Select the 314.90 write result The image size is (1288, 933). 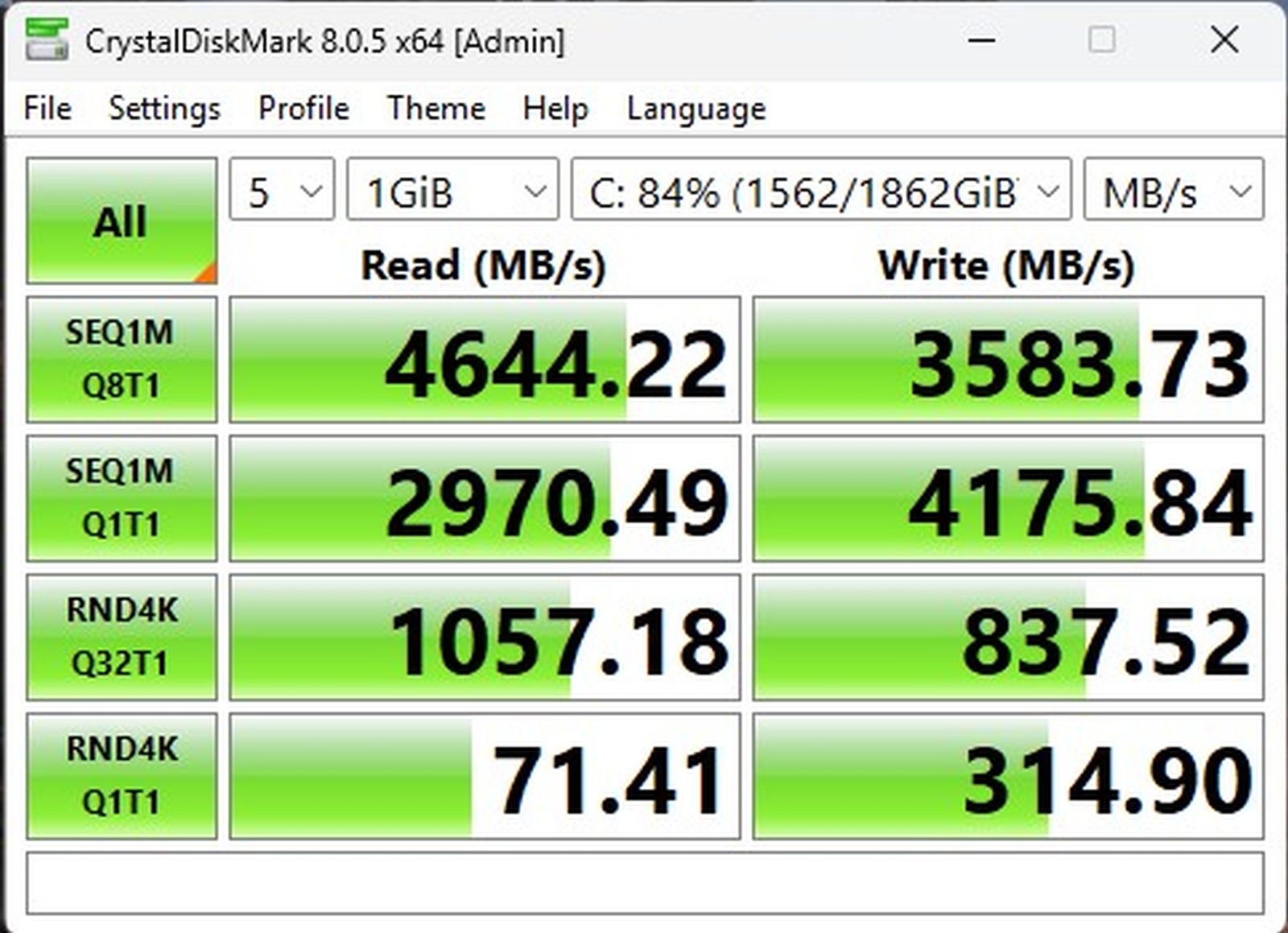[x=1009, y=776]
